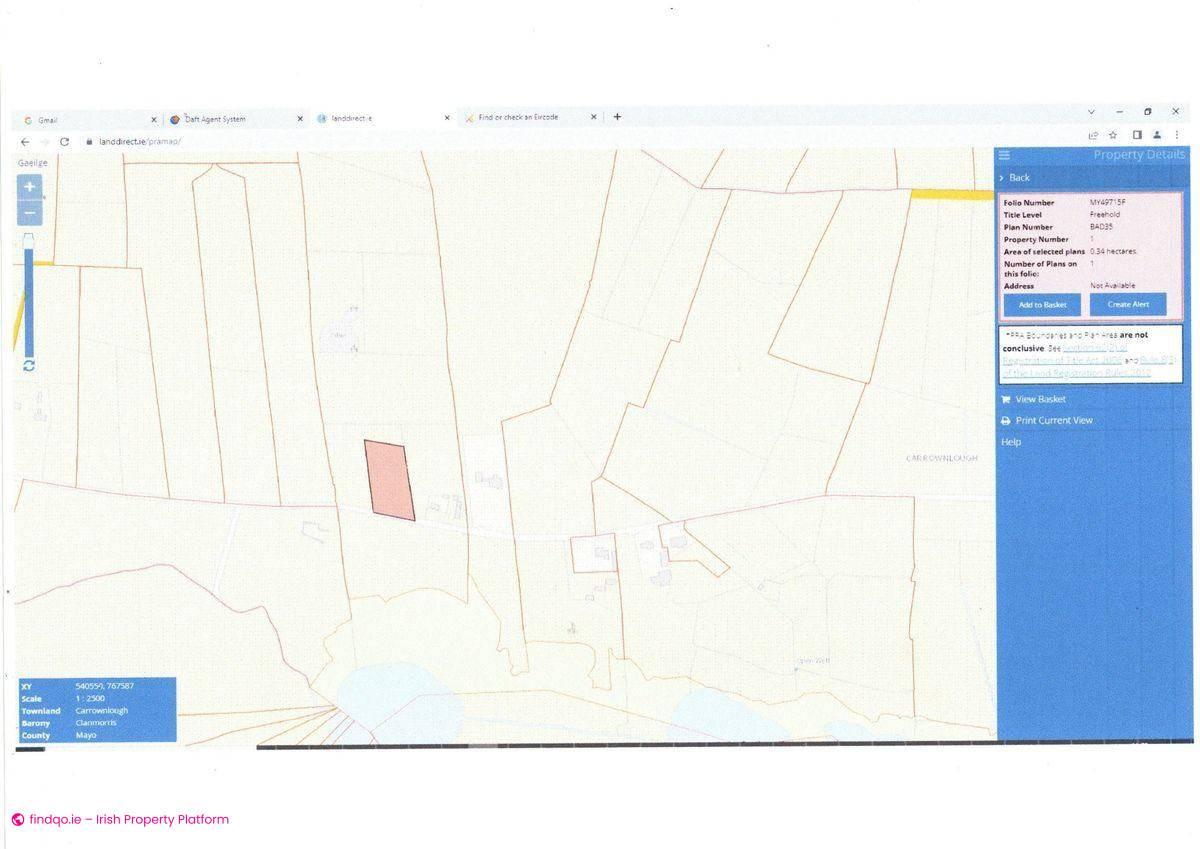Click the View Basket cart icon

1005,398
